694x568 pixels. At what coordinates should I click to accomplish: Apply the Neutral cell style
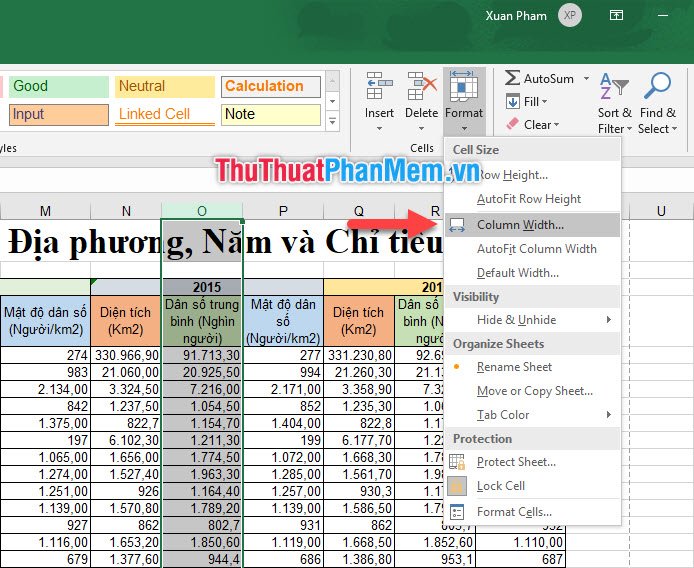[165, 86]
